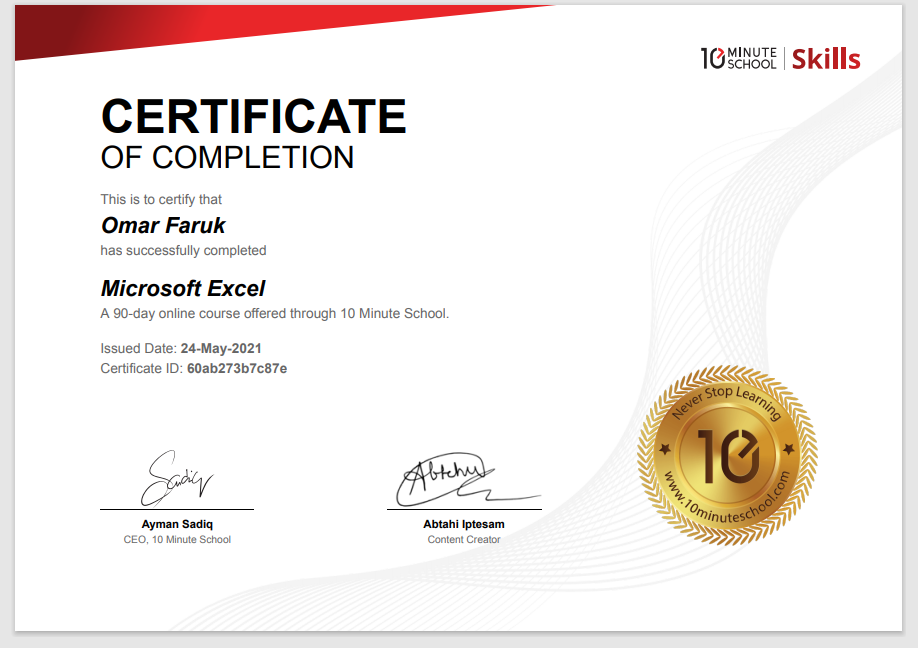The width and height of the screenshot is (918, 648).
Task: Click the gold Never Stop Learning seal
Action: tap(728, 455)
